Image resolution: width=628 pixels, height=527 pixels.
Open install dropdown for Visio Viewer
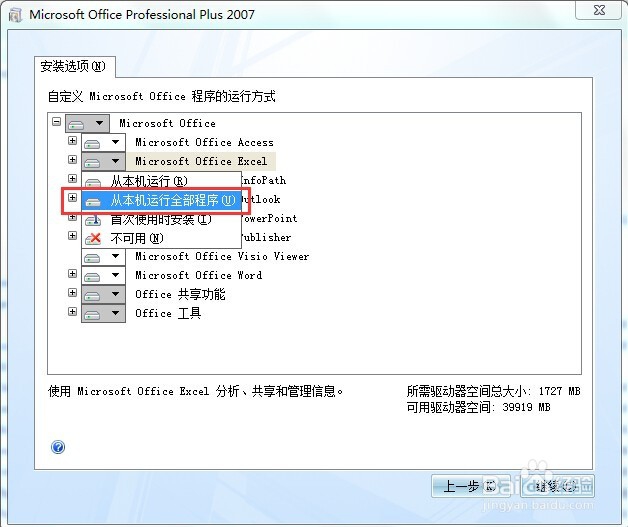click(x=103, y=256)
